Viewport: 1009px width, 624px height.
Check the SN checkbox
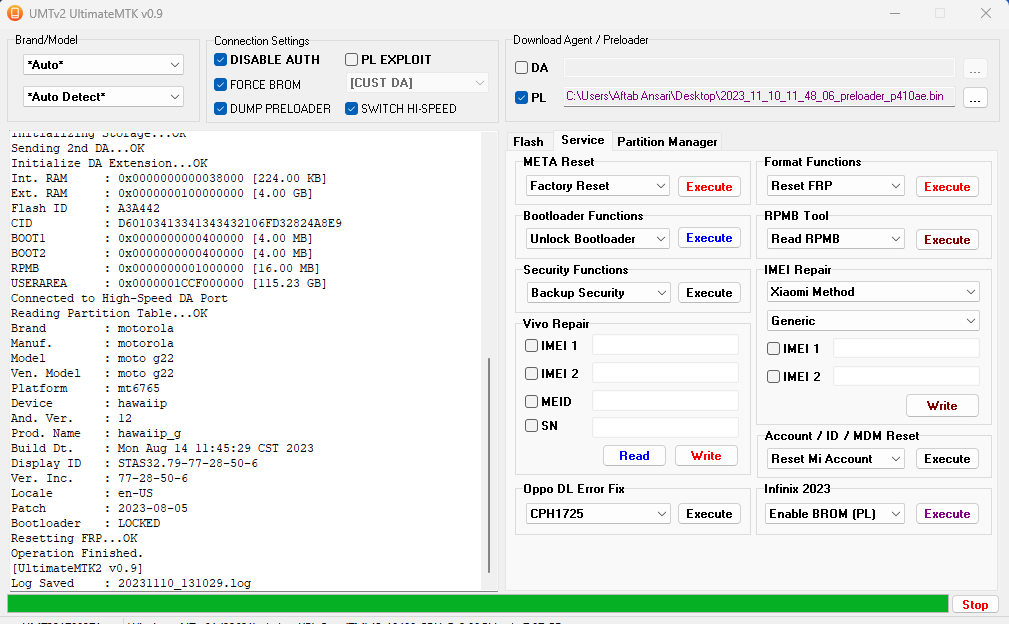(532, 425)
